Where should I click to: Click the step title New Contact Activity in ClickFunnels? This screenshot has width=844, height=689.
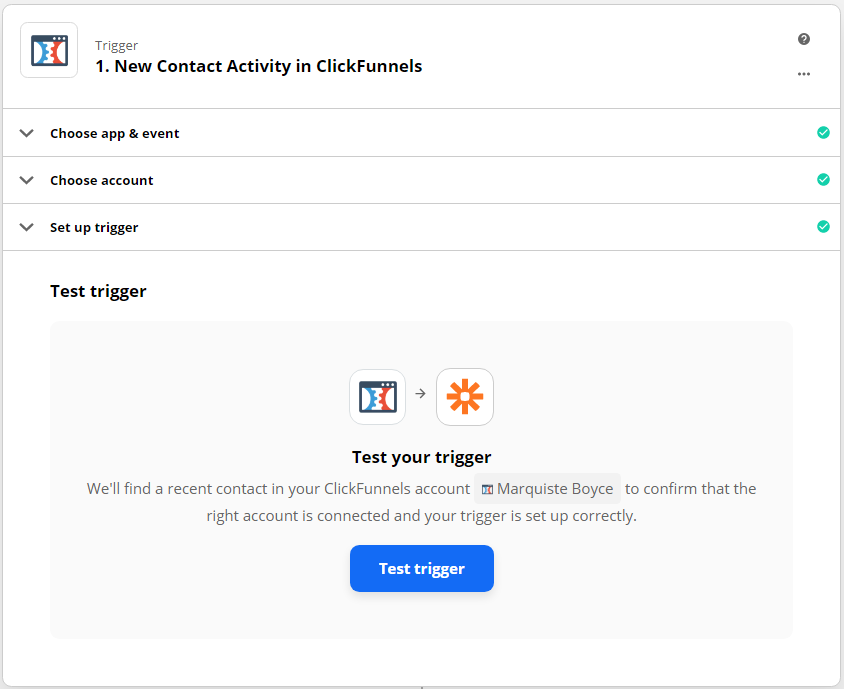click(258, 66)
